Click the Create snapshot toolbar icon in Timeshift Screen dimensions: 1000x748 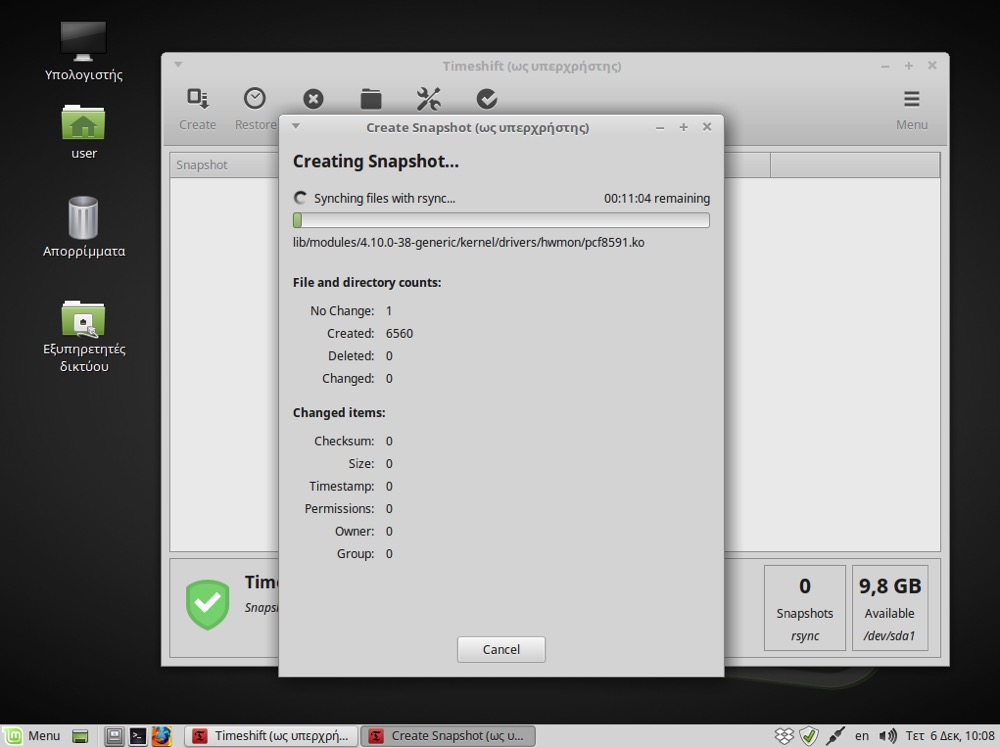198,99
